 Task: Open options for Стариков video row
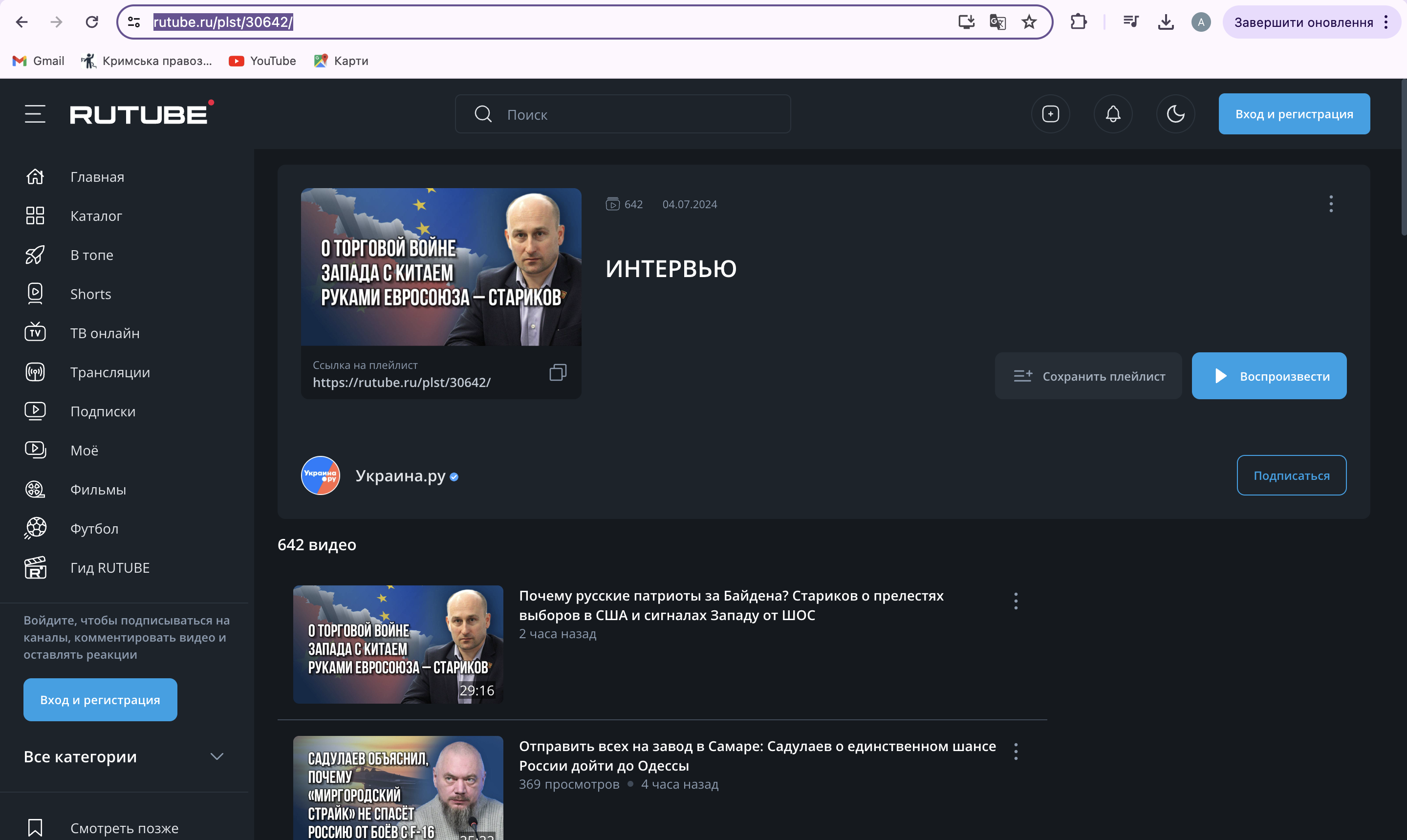pyautogui.click(x=1016, y=601)
